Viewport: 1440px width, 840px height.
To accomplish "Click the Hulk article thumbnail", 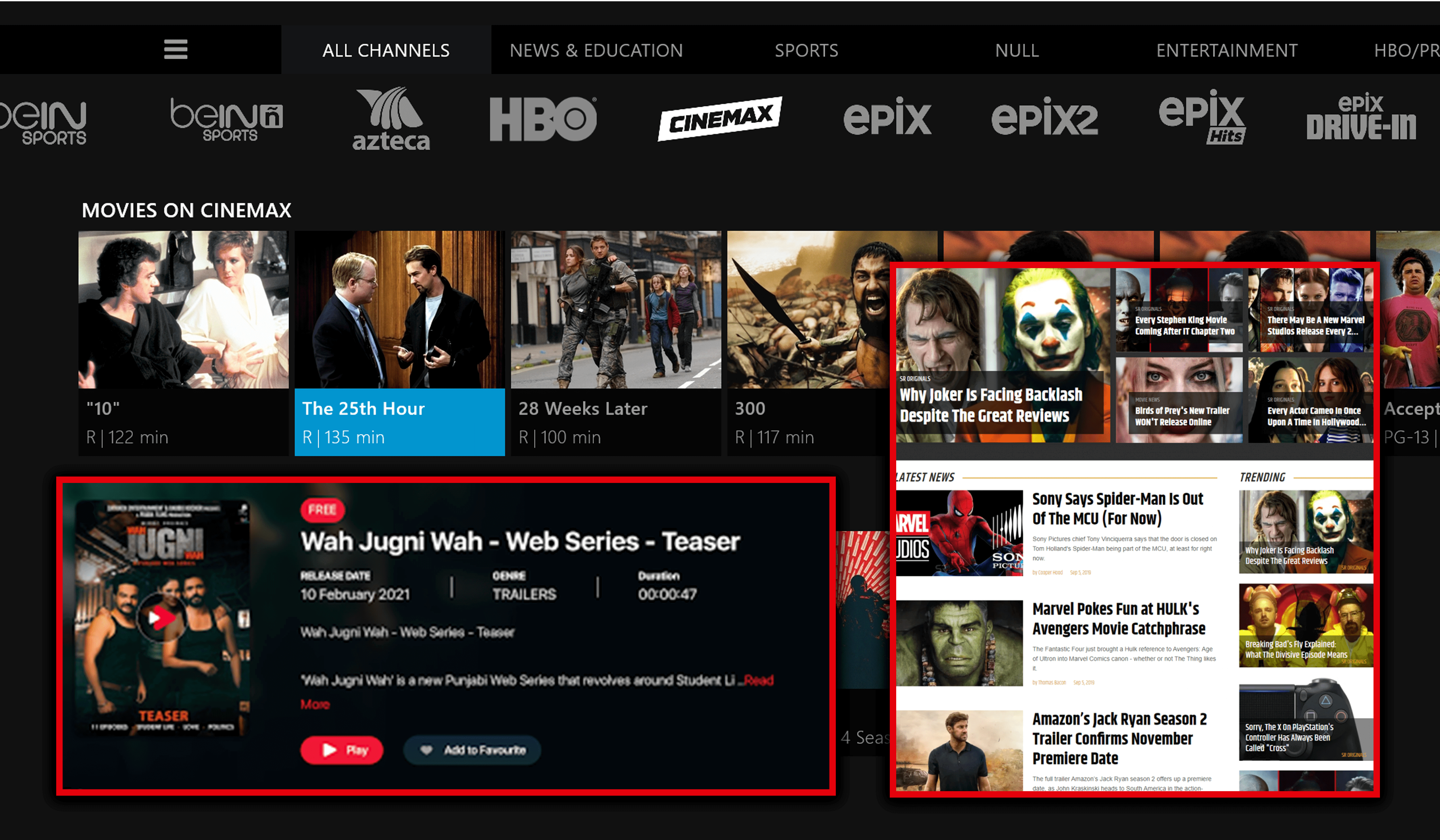I will (x=959, y=643).
